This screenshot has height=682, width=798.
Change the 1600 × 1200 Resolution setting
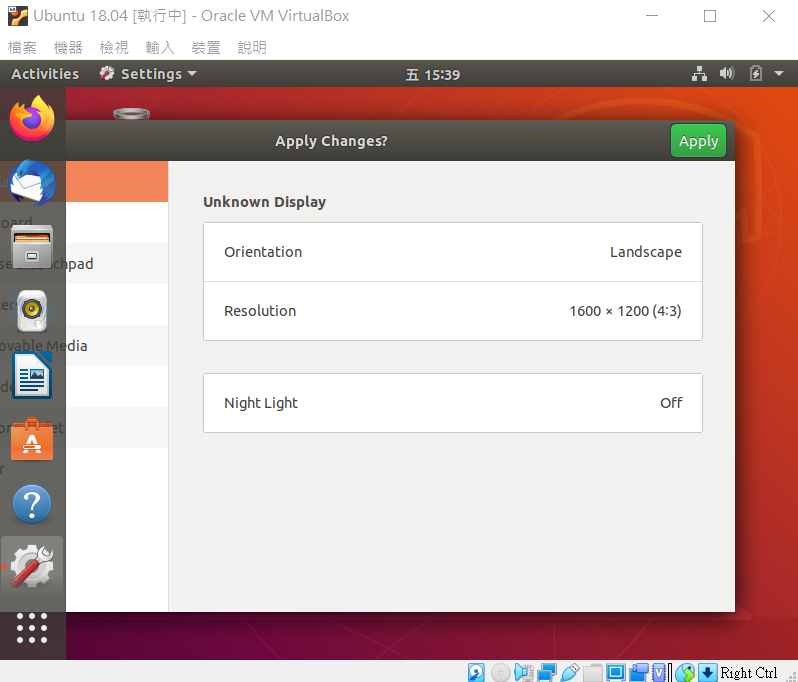[453, 311]
